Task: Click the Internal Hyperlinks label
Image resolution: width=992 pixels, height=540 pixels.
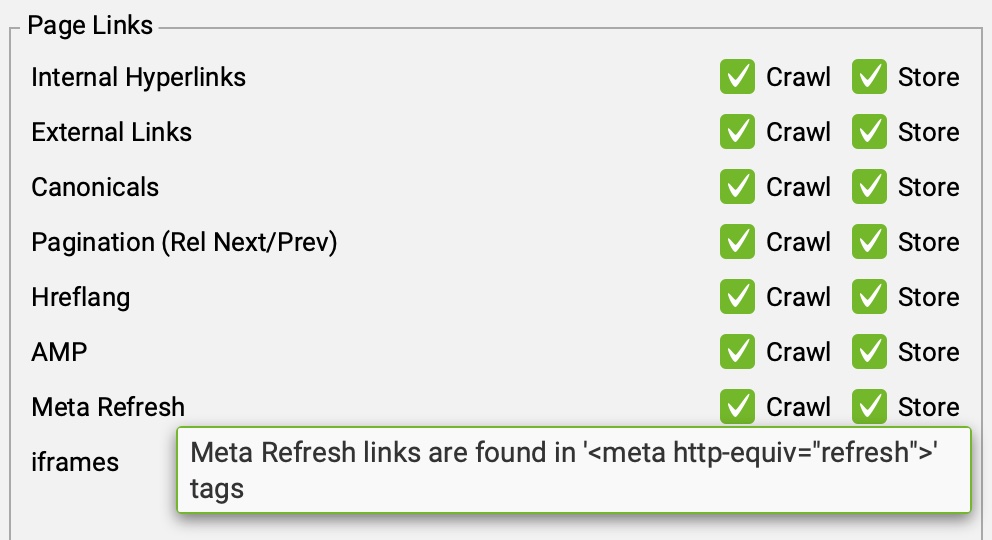Action: click(138, 77)
